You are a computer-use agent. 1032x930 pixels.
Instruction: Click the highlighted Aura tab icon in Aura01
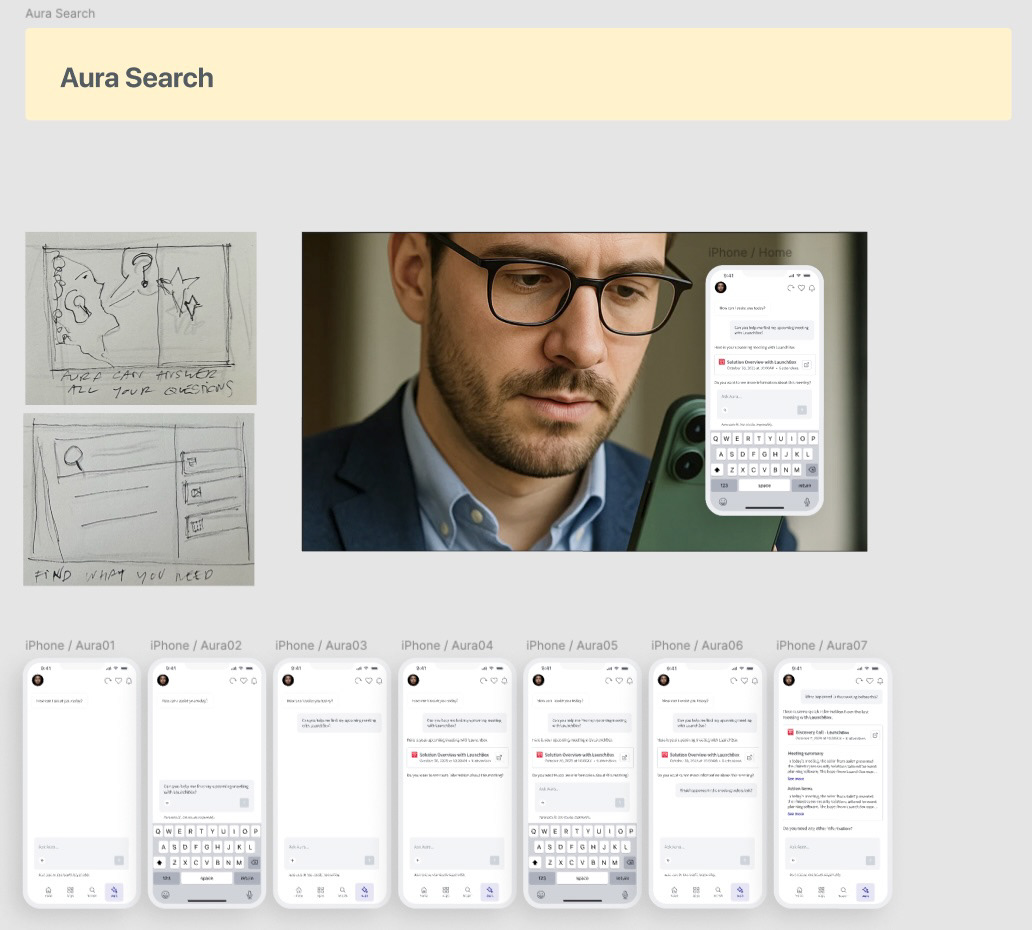pyautogui.click(x=114, y=892)
